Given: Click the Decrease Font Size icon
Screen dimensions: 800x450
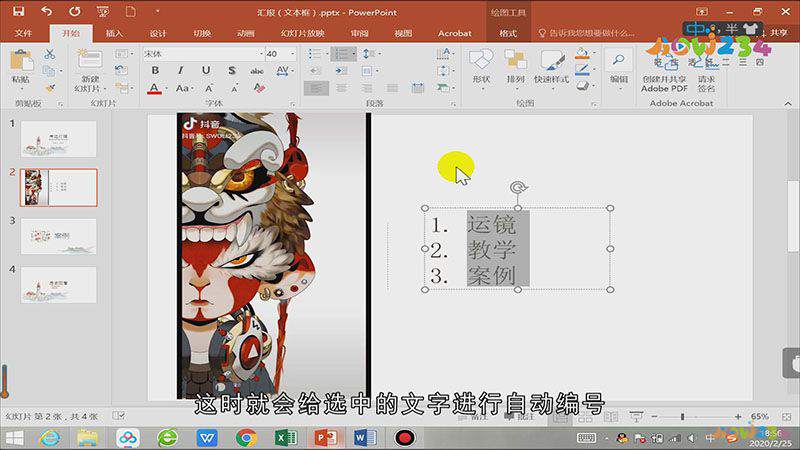Looking at the screenshot, I should pos(234,88).
